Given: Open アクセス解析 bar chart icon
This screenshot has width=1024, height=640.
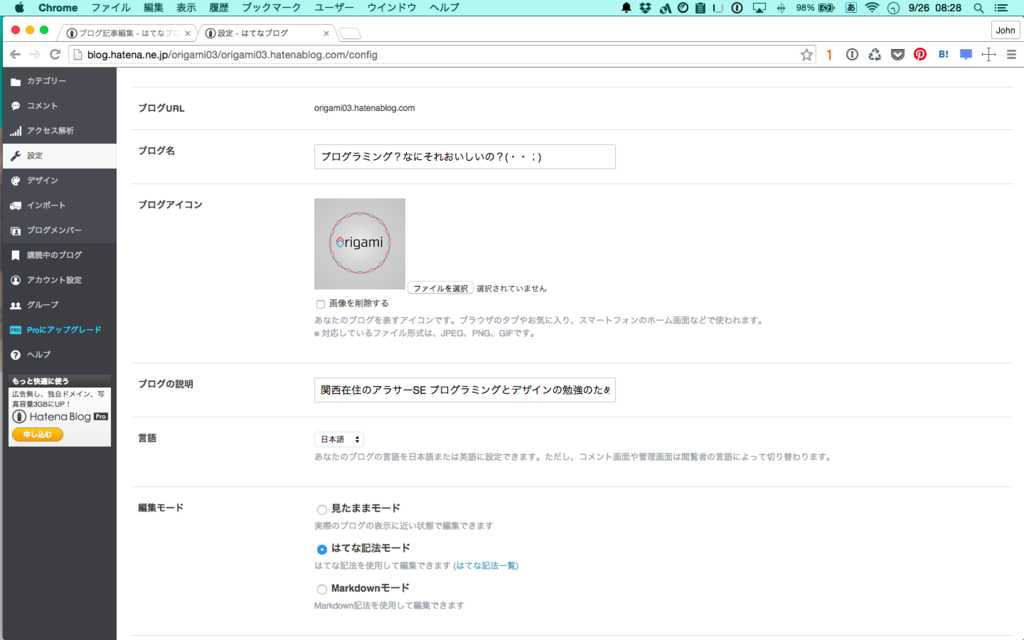Looking at the screenshot, I should coord(16,131).
